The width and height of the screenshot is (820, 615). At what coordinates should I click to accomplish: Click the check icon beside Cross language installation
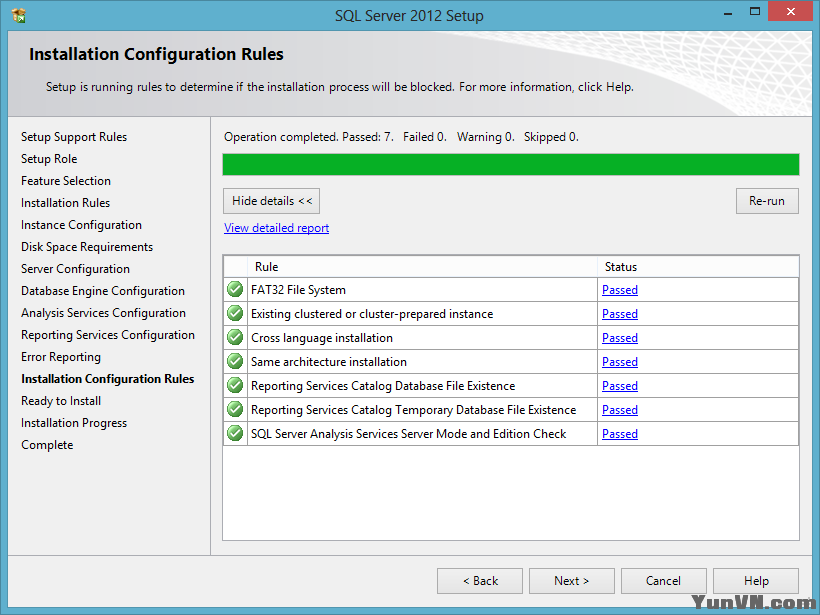pyautogui.click(x=235, y=337)
